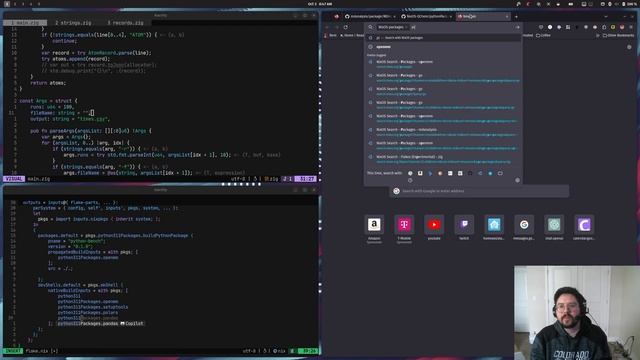Switch to workspace 1 in top bar
Image resolution: width=640 pixels, height=360 pixels.
[7, 4]
